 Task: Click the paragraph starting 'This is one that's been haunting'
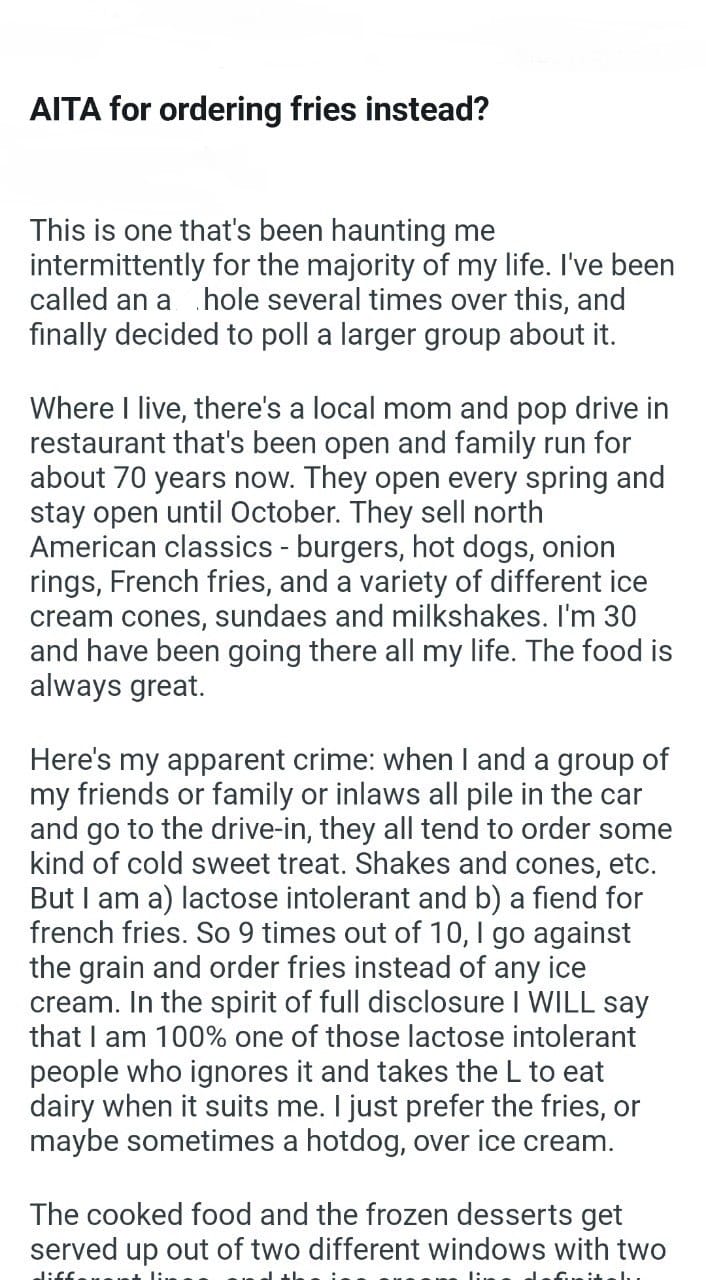click(x=352, y=282)
